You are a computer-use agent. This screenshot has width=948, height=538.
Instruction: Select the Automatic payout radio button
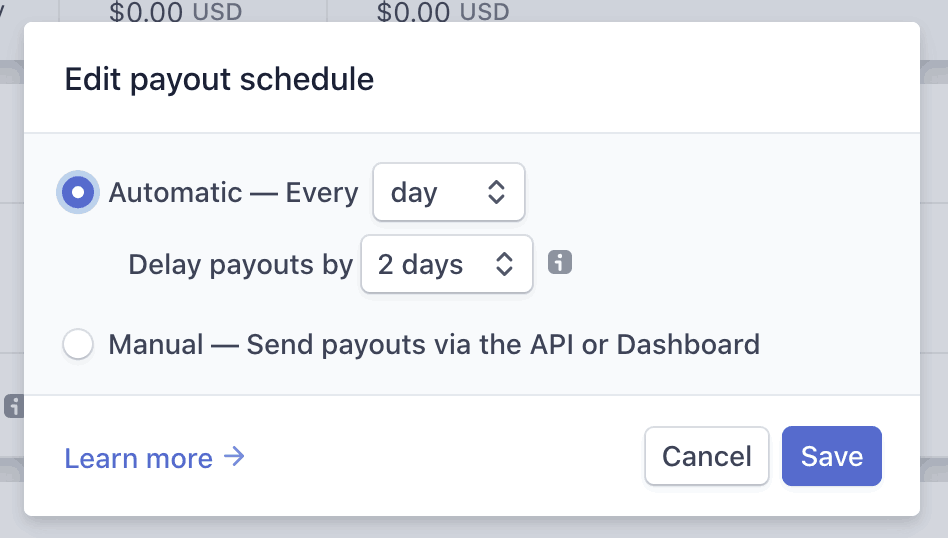click(x=78, y=192)
